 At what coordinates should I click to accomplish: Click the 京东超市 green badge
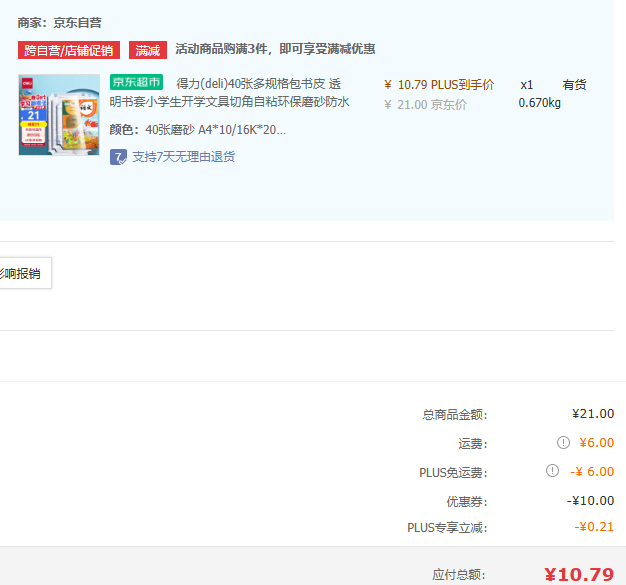click(136, 82)
